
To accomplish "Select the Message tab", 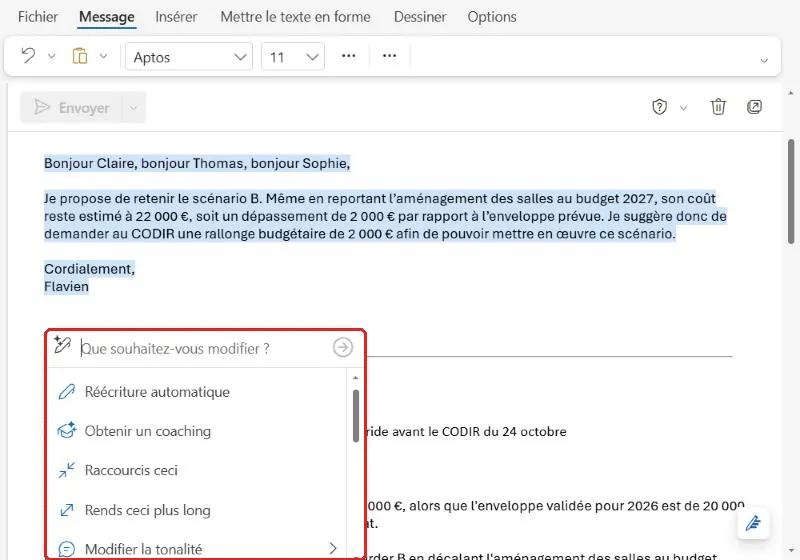I will 107,17.
